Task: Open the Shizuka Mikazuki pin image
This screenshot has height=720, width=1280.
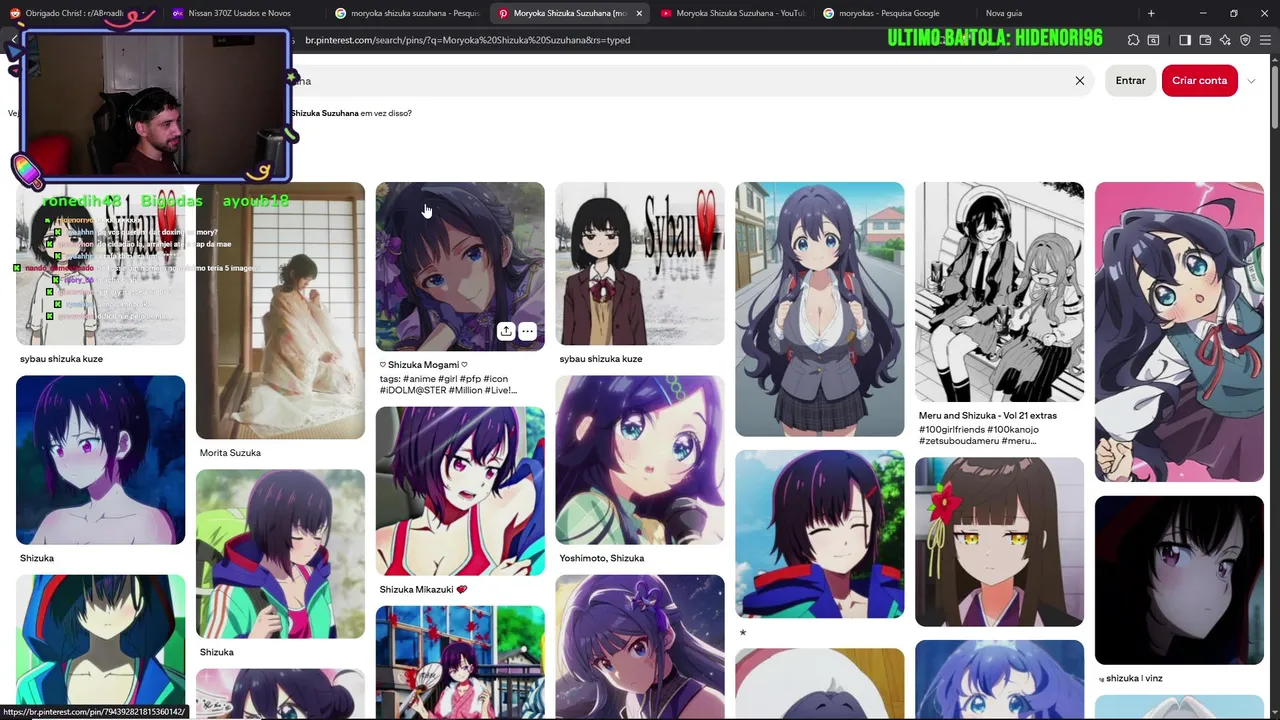Action: pyautogui.click(x=460, y=491)
